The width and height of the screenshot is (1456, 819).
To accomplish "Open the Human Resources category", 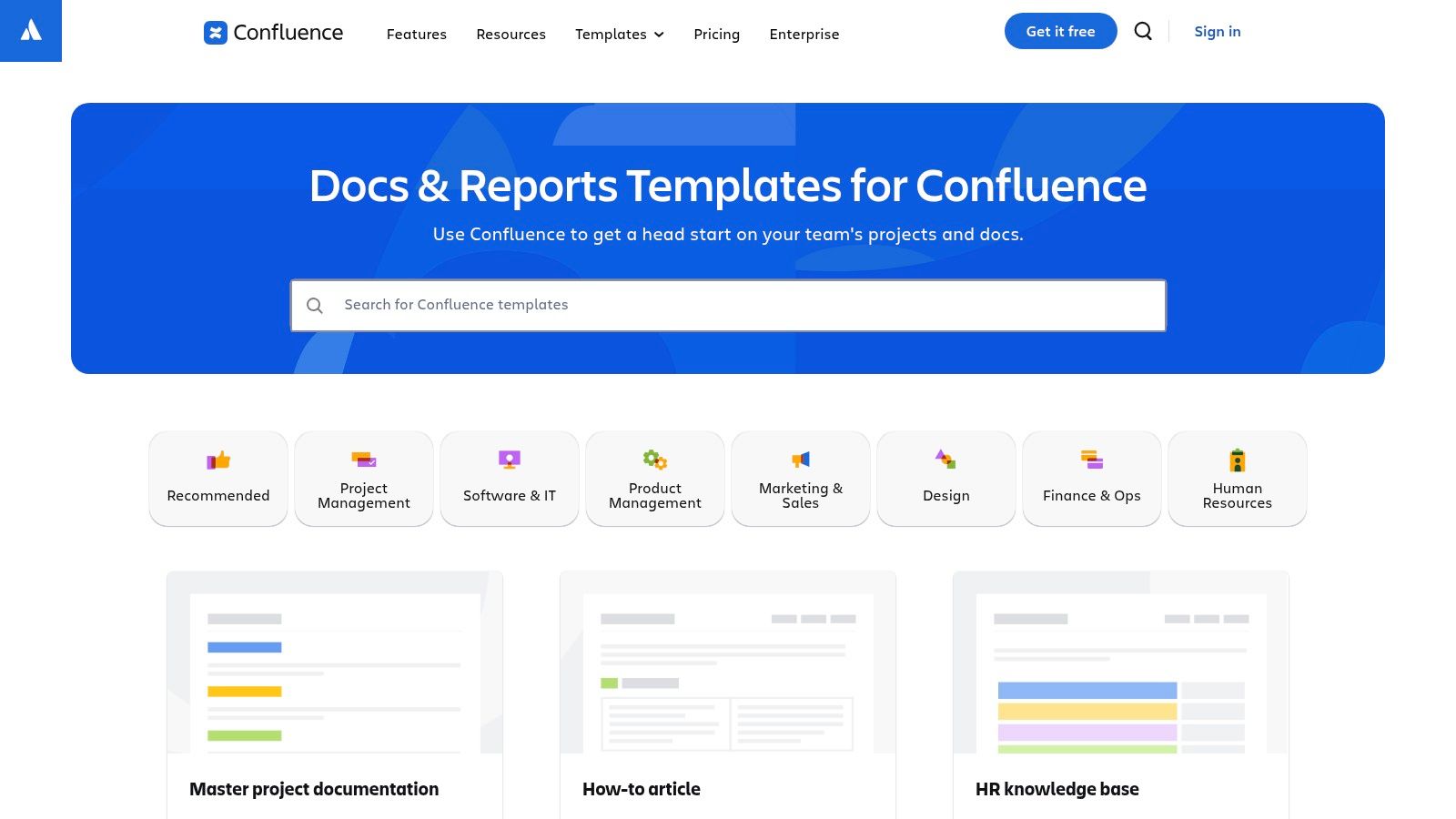I will 1238,479.
